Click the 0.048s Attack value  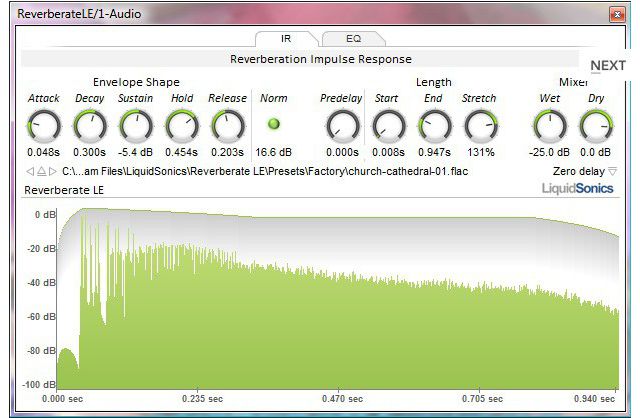pos(43,152)
